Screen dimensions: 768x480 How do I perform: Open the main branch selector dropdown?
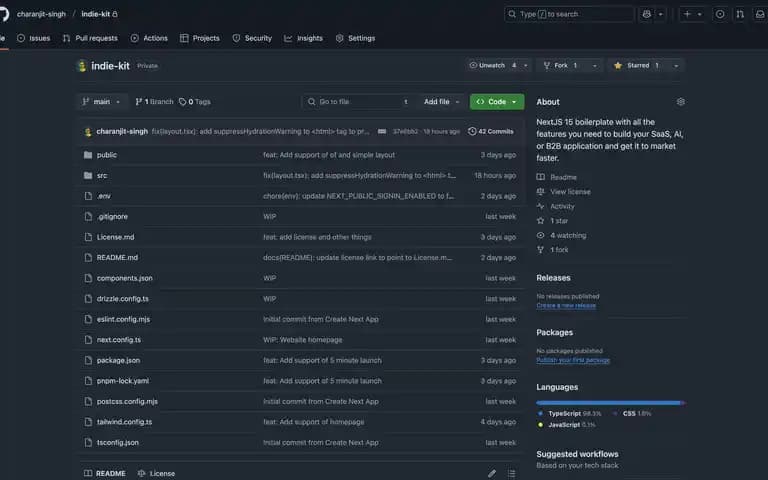[x=102, y=101]
